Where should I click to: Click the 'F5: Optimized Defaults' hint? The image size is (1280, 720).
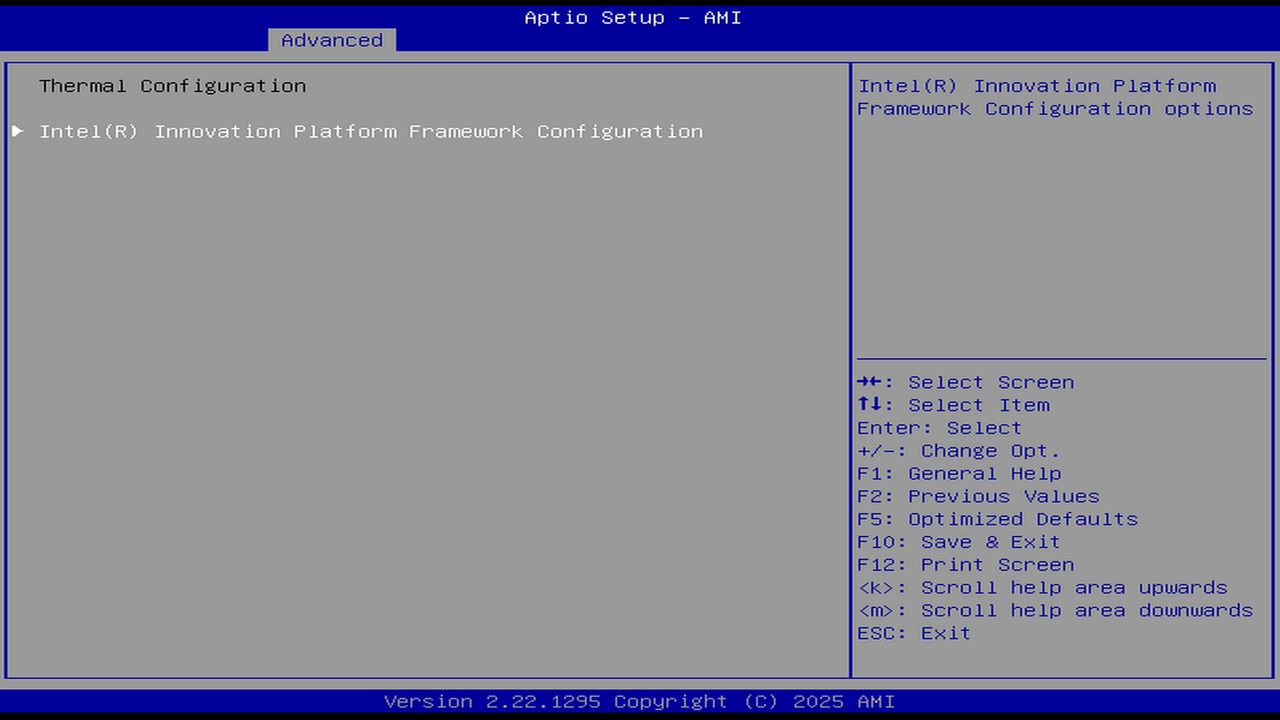pyautogui.click(x=998, y=519)
